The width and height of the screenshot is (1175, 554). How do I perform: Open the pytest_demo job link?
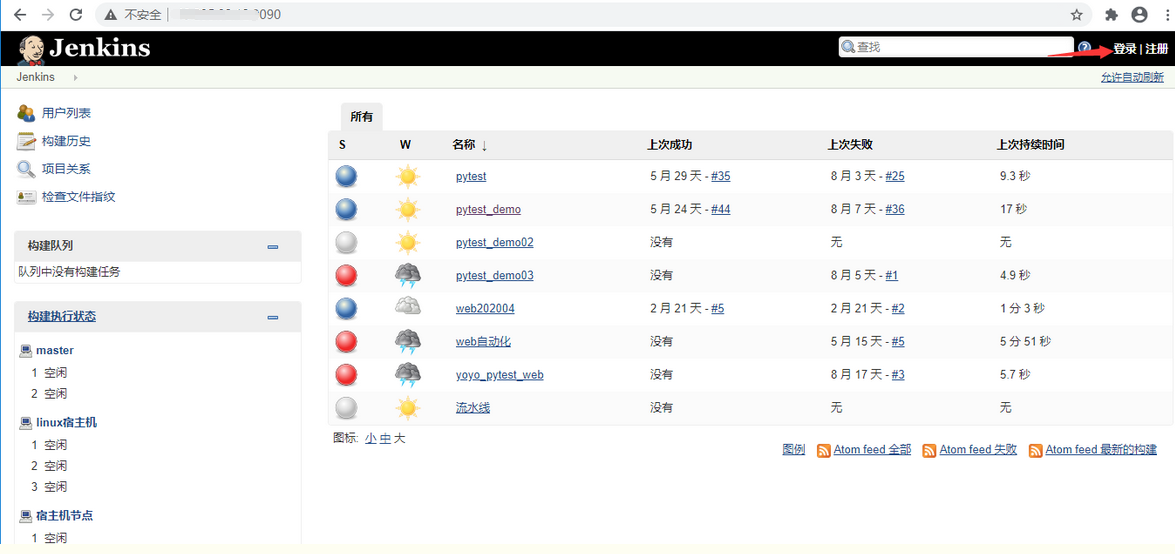point(489,209)
